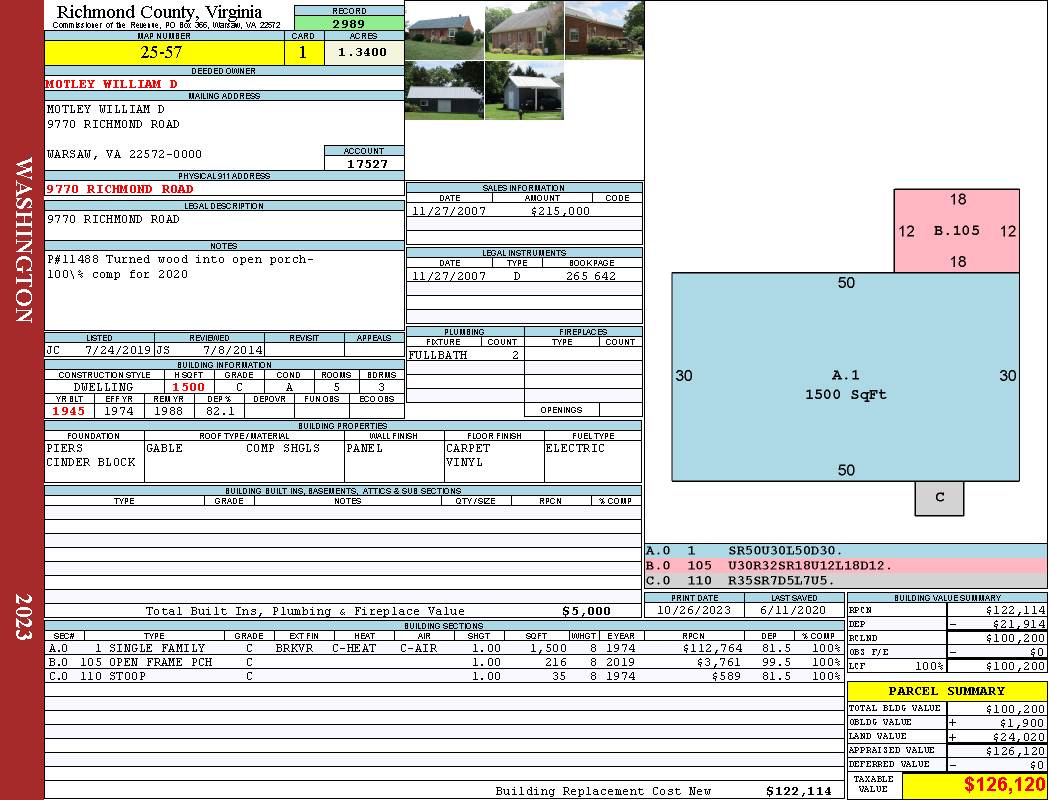Select the pink B.105 porch sketch section
Viewport: 1050px width, 800px height.
click(956, 230)
